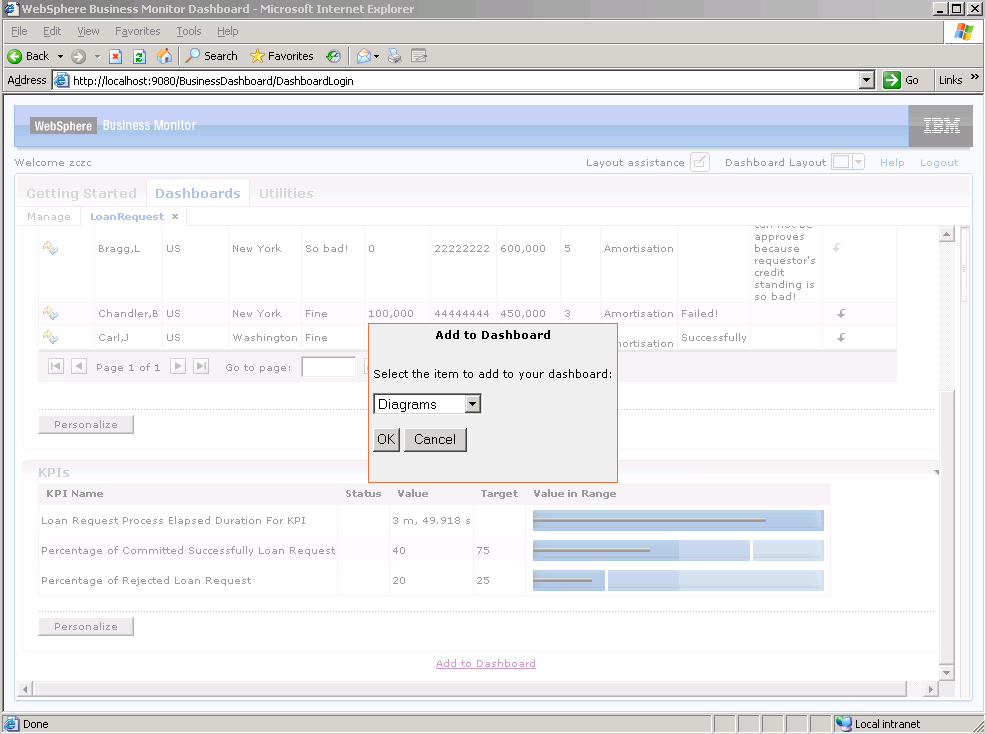The height and width of the screenshot is (734, 987).
Task: Open the Edit menu
Action: coord(52,31)
